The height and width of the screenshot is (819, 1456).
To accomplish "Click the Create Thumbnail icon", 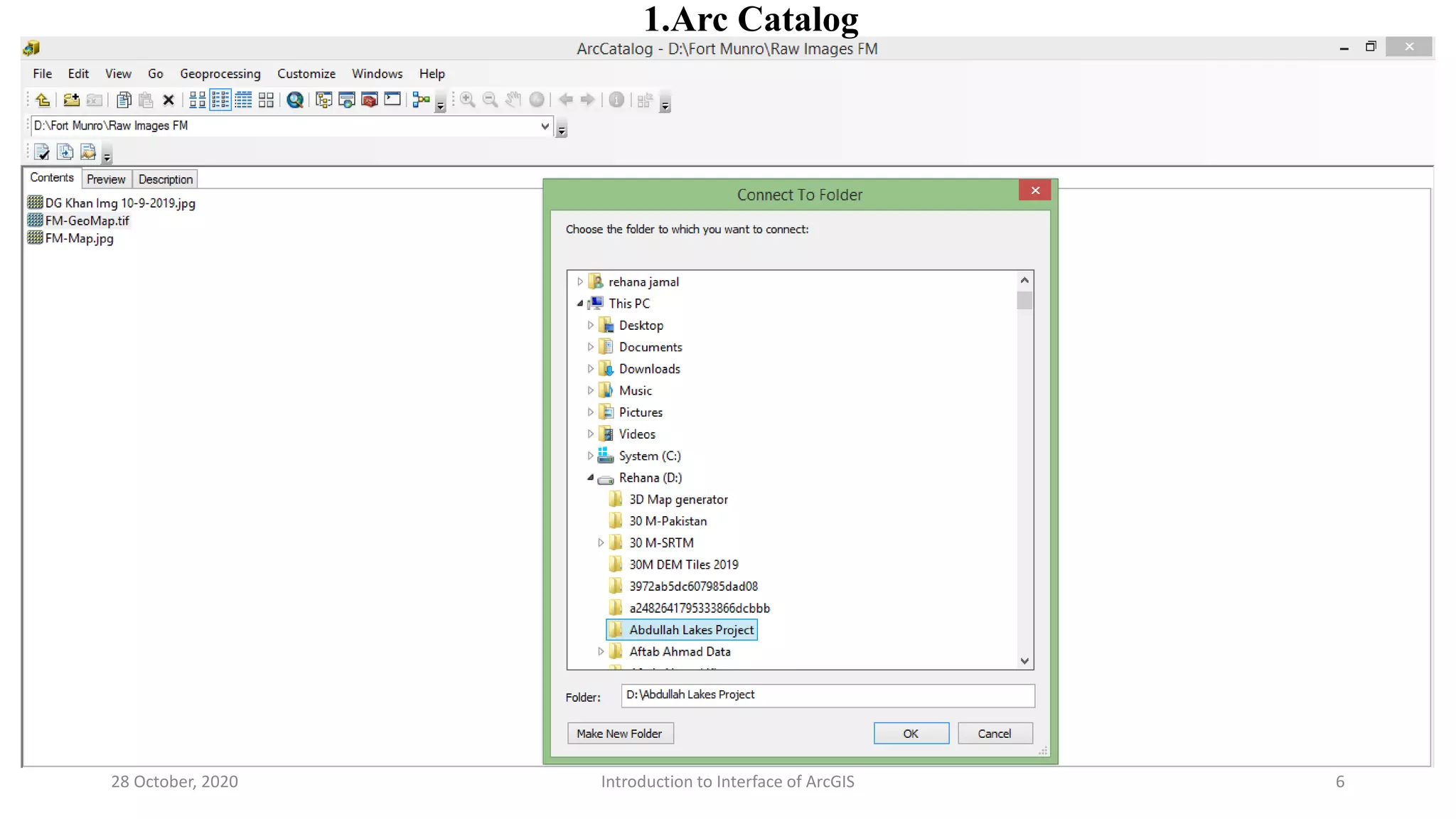I will pos(645,100).
